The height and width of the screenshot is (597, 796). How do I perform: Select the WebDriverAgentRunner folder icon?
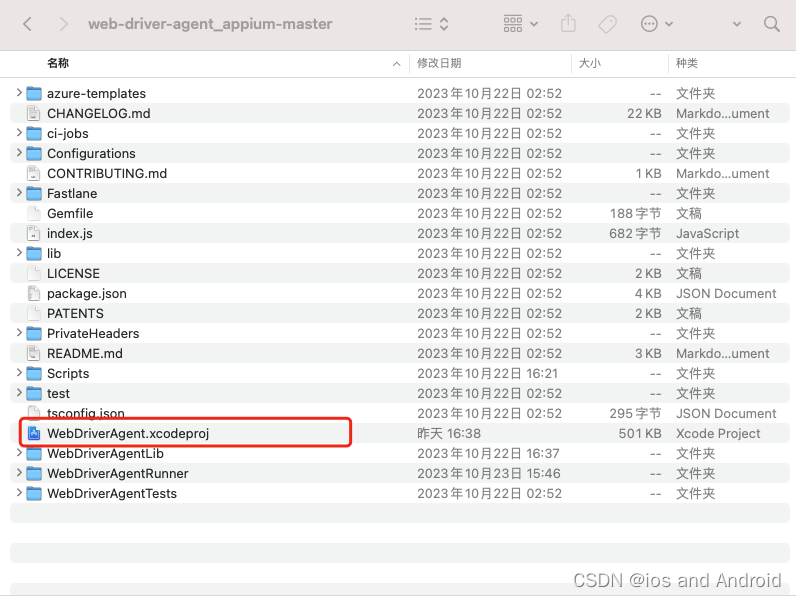[34, 473]
